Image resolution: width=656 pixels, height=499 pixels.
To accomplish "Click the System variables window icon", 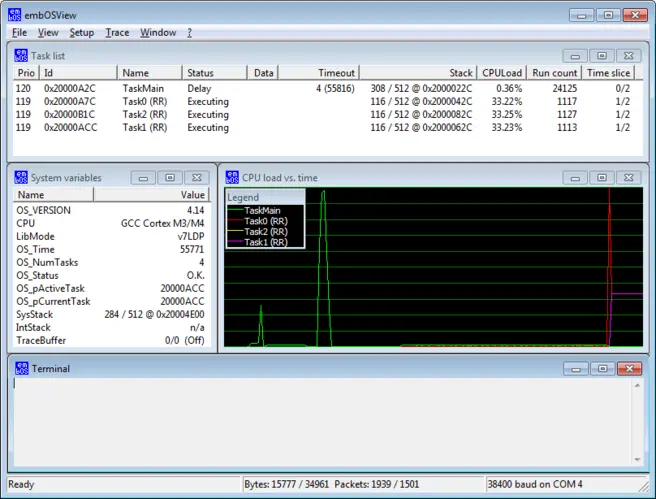I will [21, 177].
